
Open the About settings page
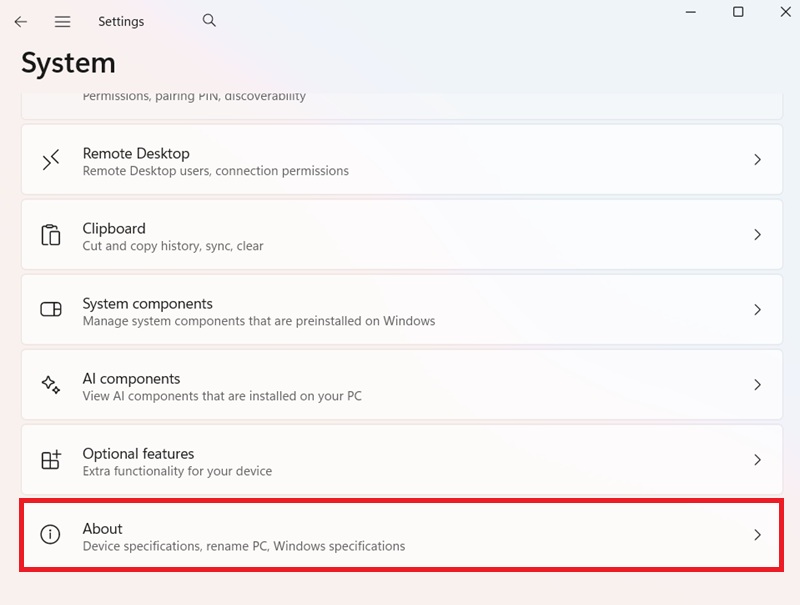click(400, 536)
